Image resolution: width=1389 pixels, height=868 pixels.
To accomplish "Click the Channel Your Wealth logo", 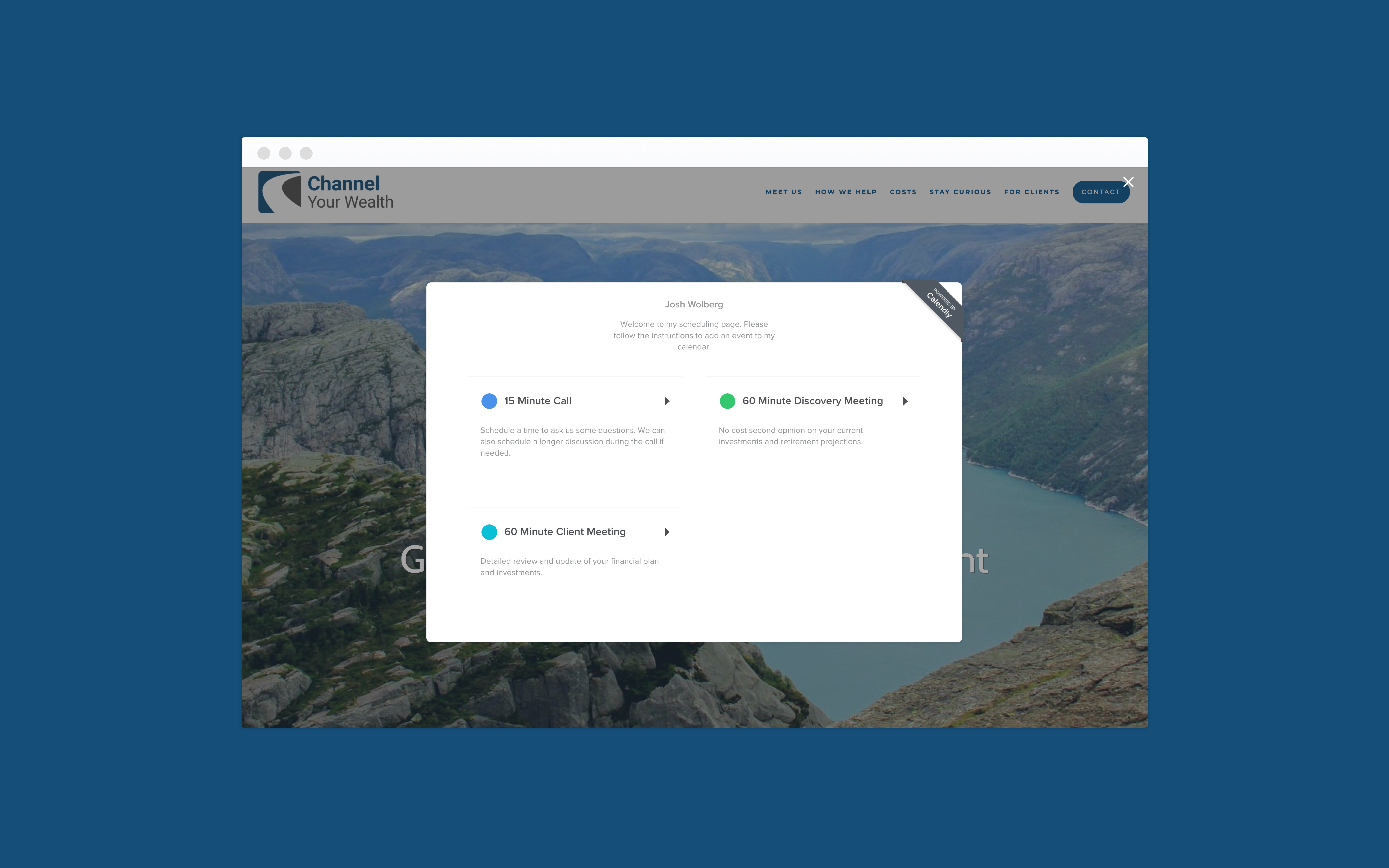I will point(325,192).
